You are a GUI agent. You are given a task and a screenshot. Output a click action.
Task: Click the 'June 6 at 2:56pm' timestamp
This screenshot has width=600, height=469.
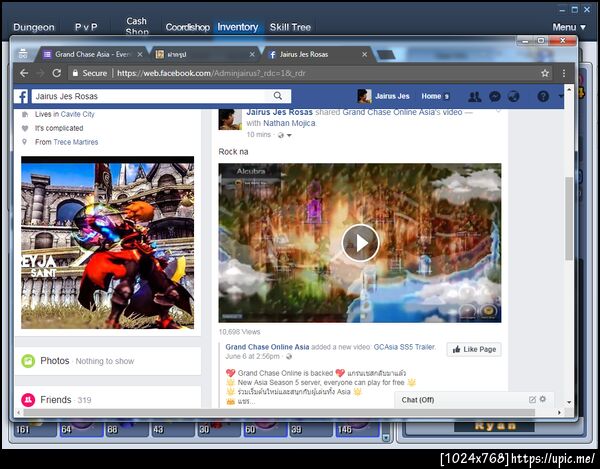(252, 357)
